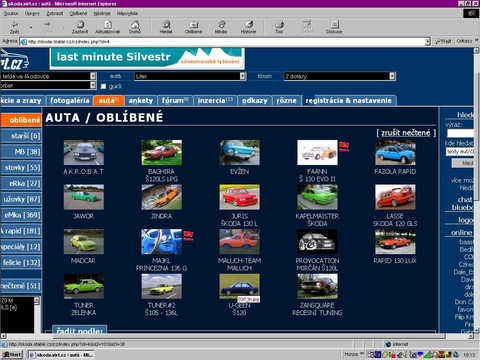Screen dimensions: 480x360
Task: Click the last minute Silvestr banner
Action: pyautogui.click(x=147, y=58)
